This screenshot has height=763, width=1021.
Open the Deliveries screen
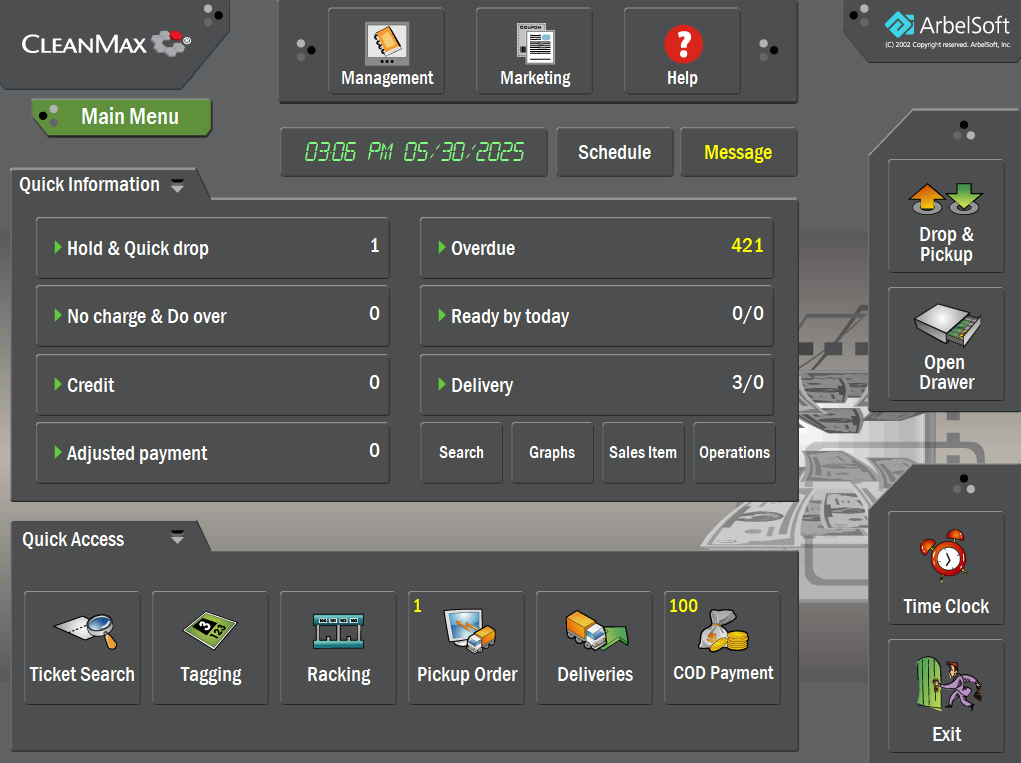click(594, 647)
